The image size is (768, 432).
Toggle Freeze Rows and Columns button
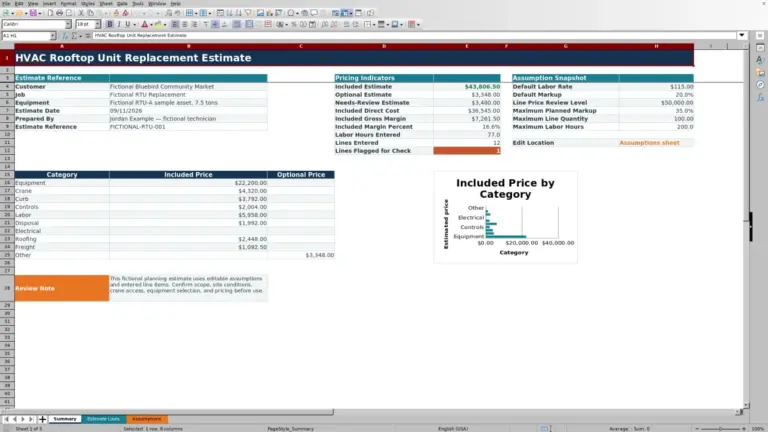[345, 13]
